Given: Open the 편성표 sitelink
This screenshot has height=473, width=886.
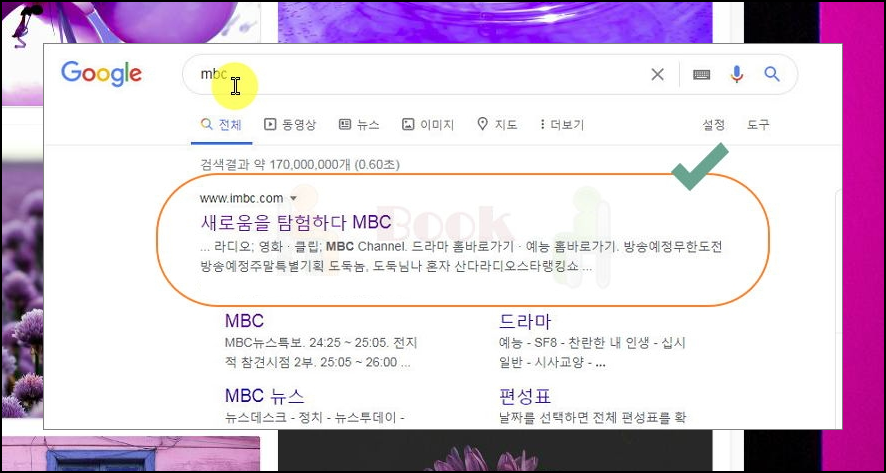Looking at the screenshot, I should pos(524,395).
